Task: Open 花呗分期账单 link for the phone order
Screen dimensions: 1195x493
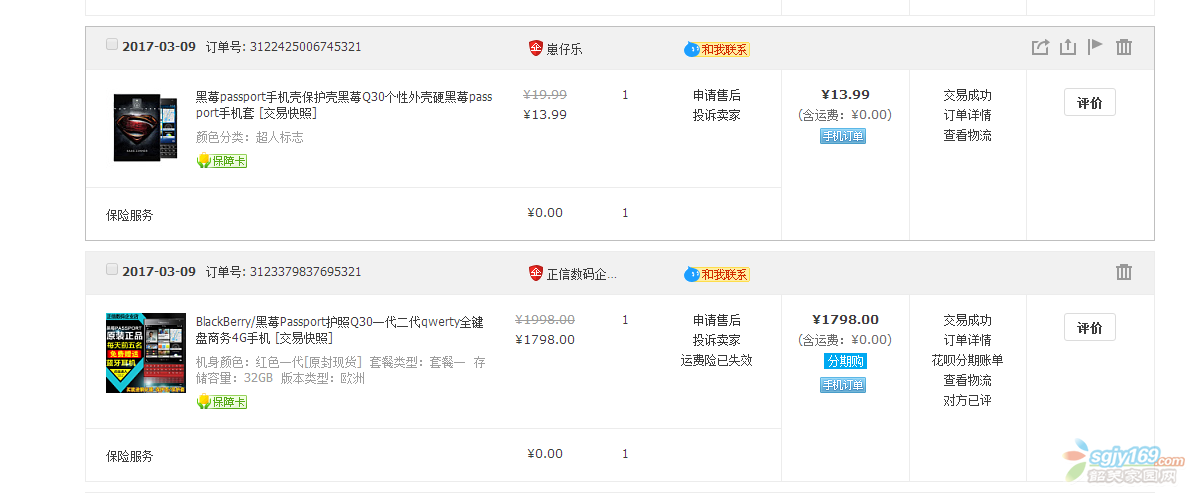Action: (x=967, y=360)
